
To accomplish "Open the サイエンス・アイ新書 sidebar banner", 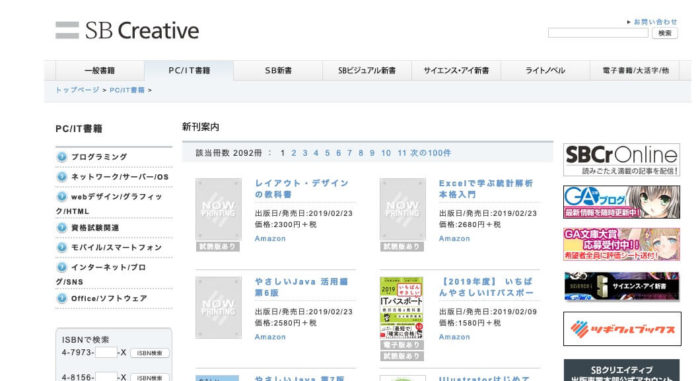I will tap(621, 286).
